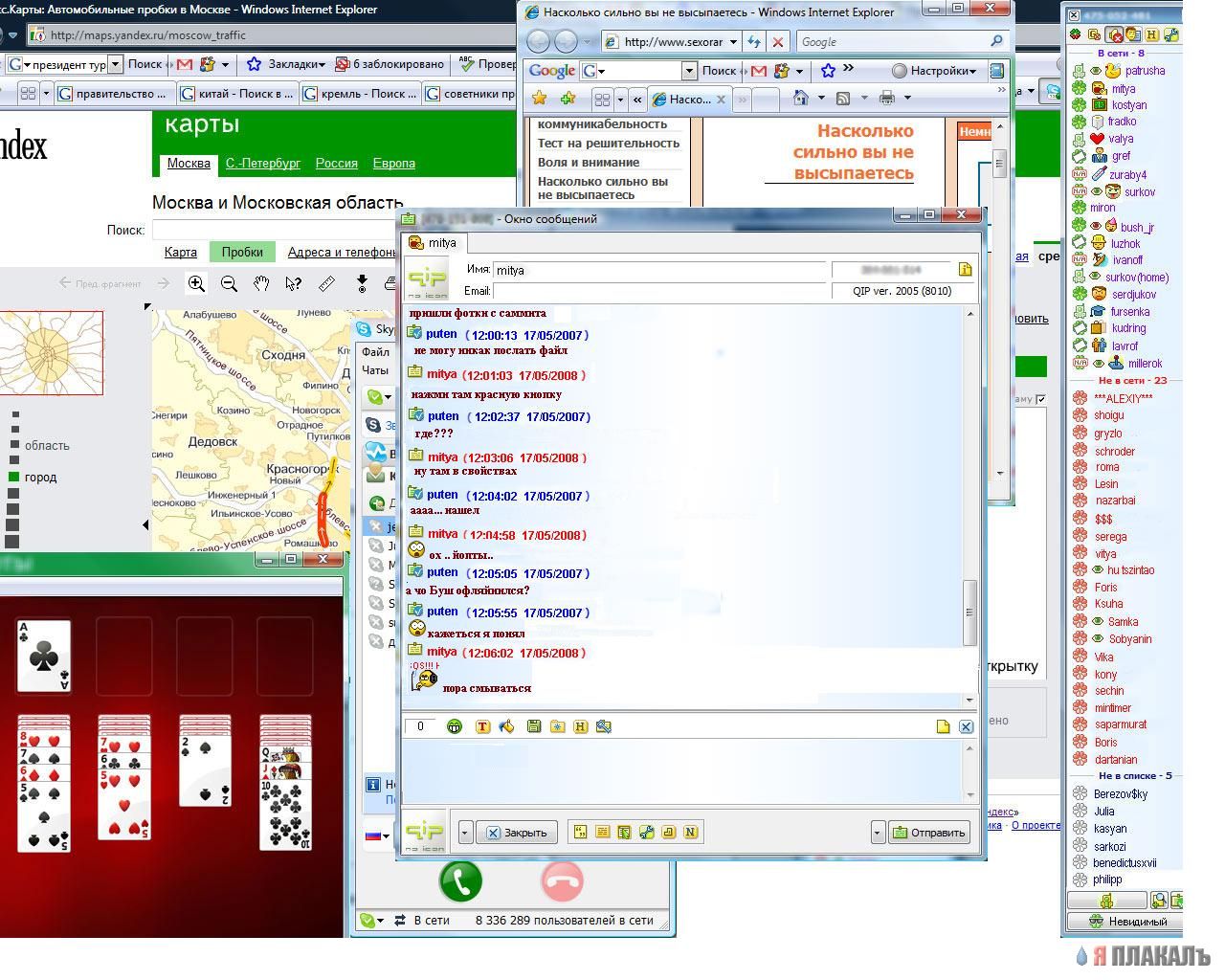Screen dimensions: 1225x980
Task: Click the QIP message text input area
Action: coord(681,771)
